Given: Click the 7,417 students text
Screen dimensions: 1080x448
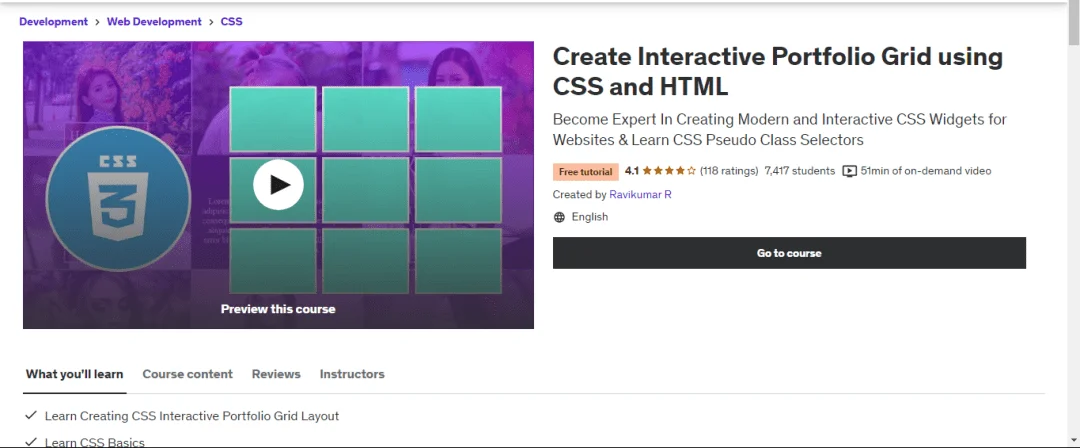Looking at the screenshot, I should [800, 171].
